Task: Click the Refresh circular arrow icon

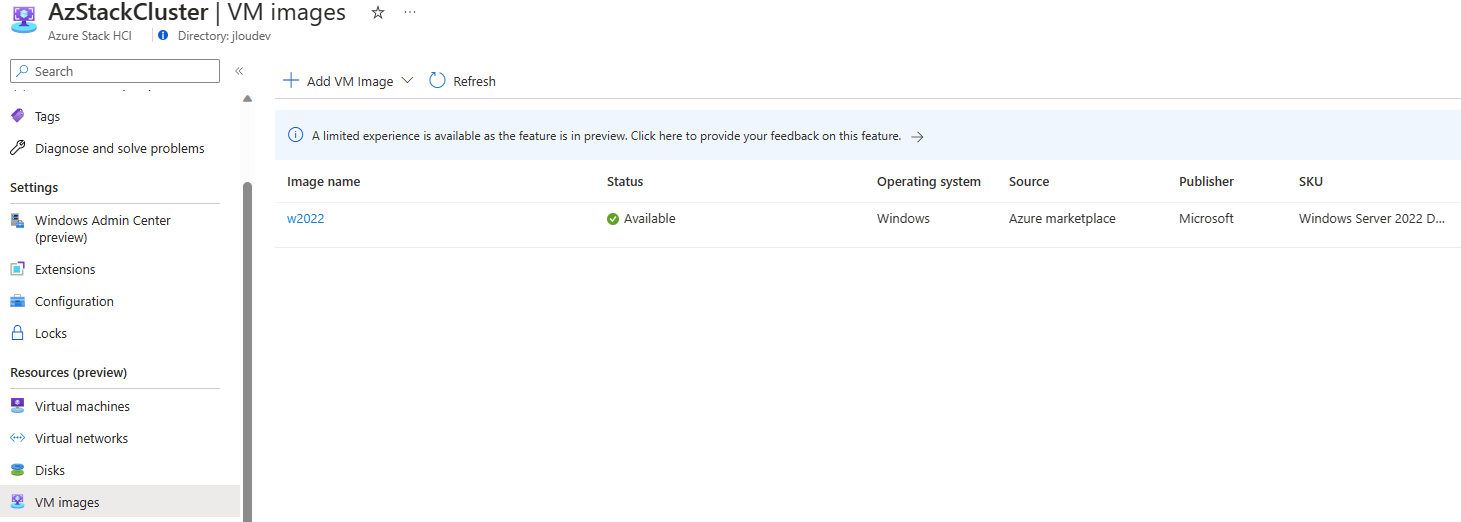Action: click(x=437, y=81)
